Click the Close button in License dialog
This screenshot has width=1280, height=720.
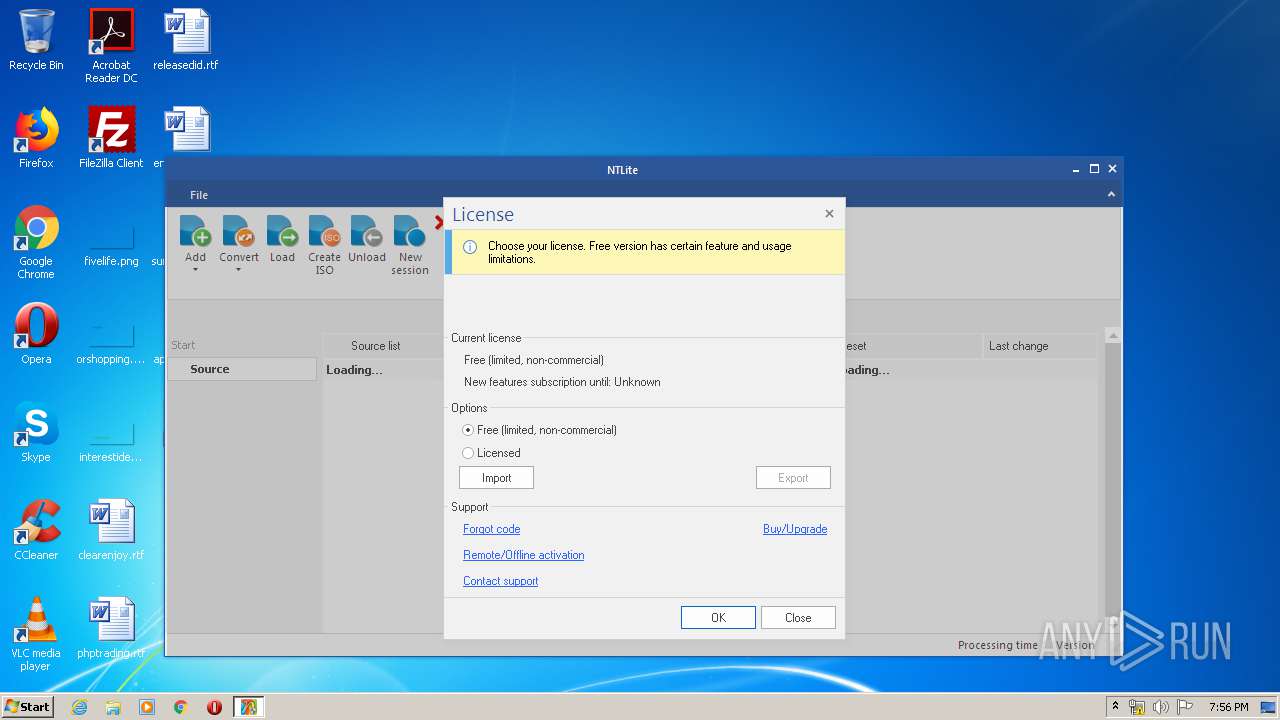point(798,618)
